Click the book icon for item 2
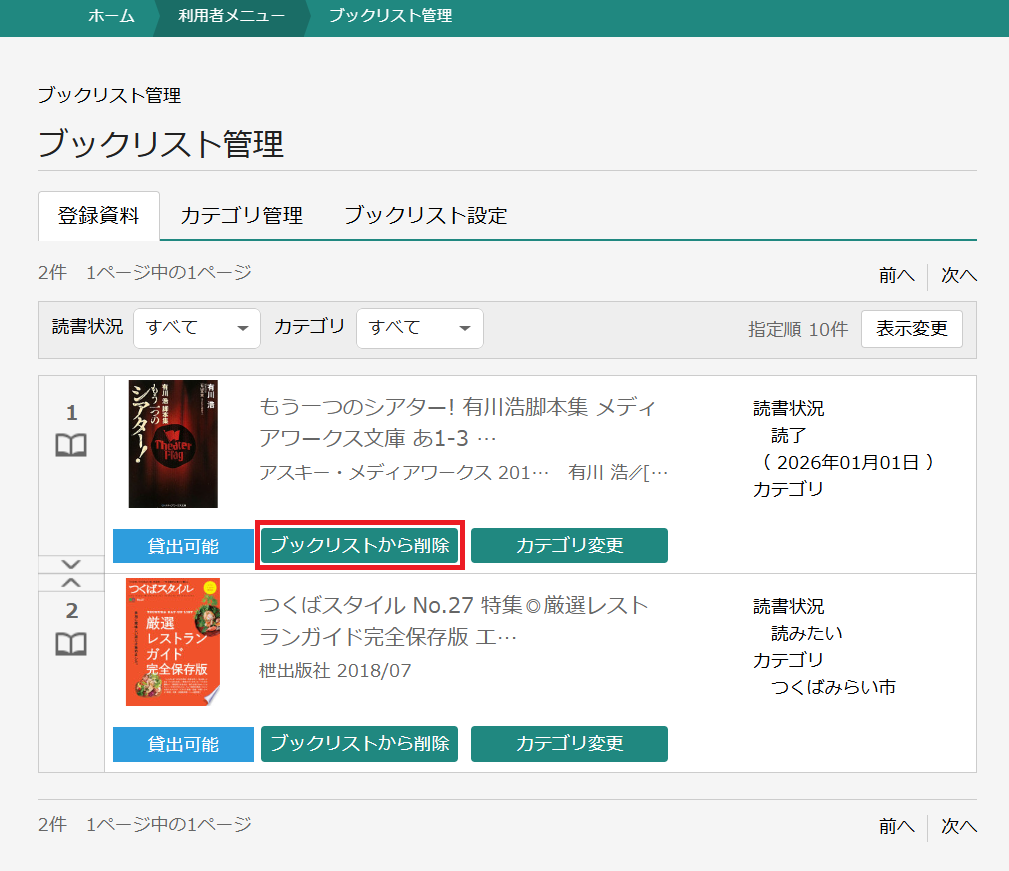The height and width of the screenshot is (871, 1009). pos(71,644)
